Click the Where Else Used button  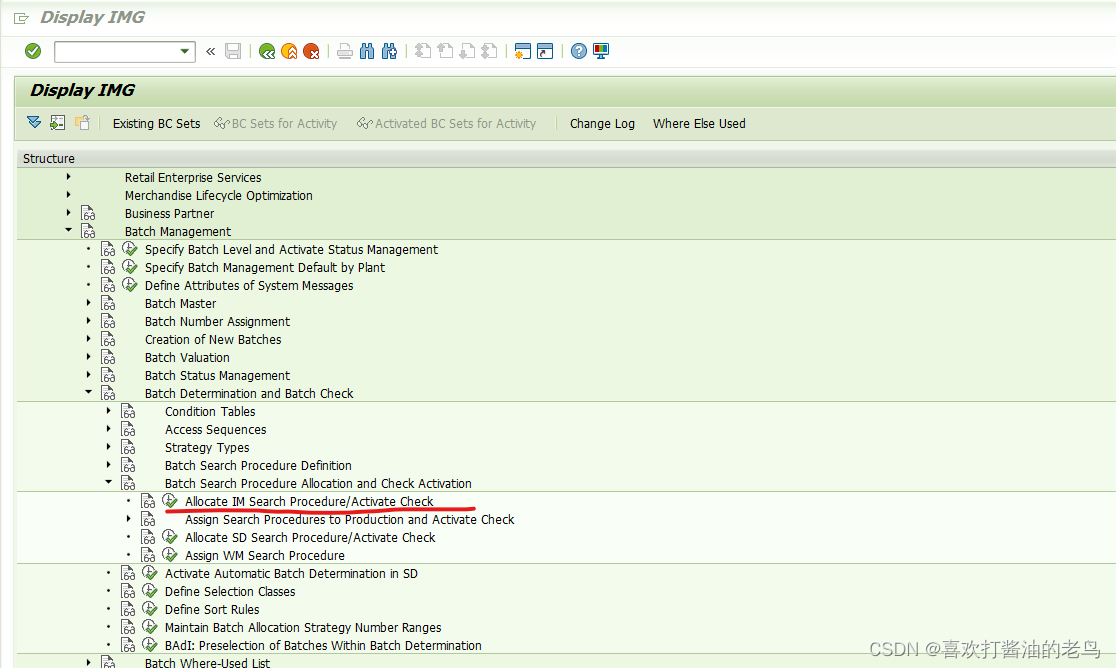click(x=698, y=123)
